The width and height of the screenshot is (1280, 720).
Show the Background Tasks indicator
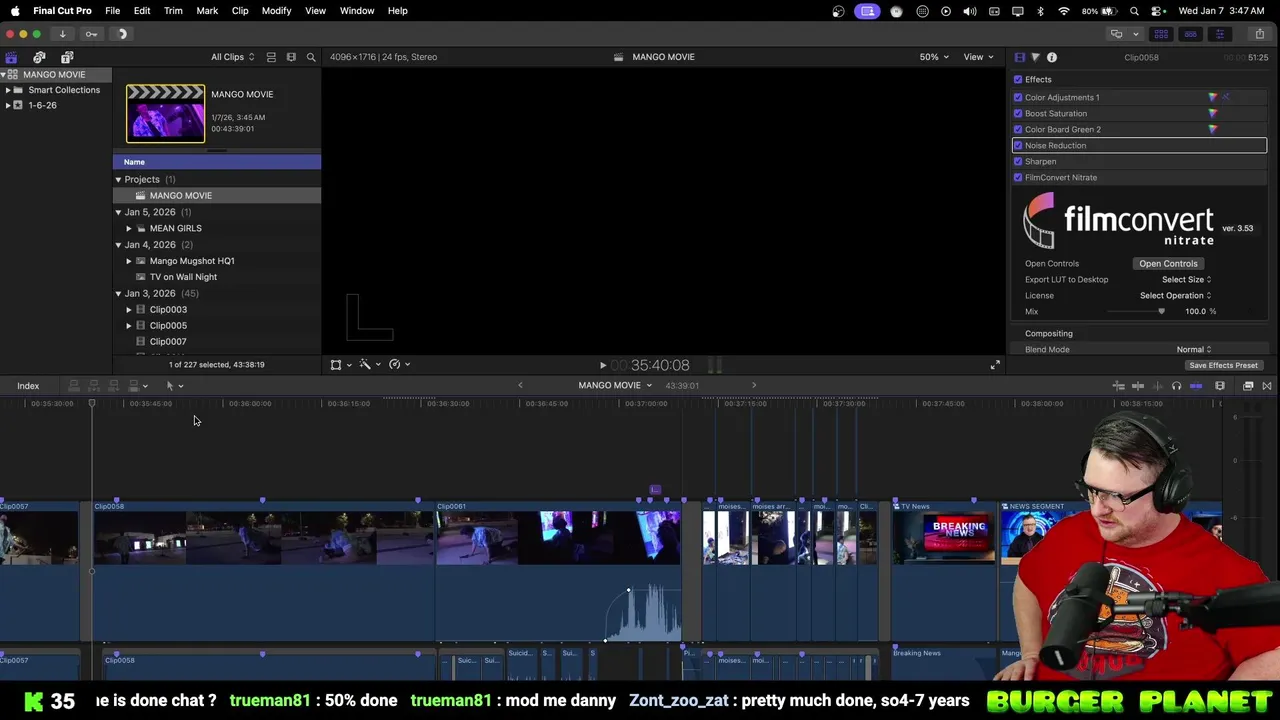122,34
